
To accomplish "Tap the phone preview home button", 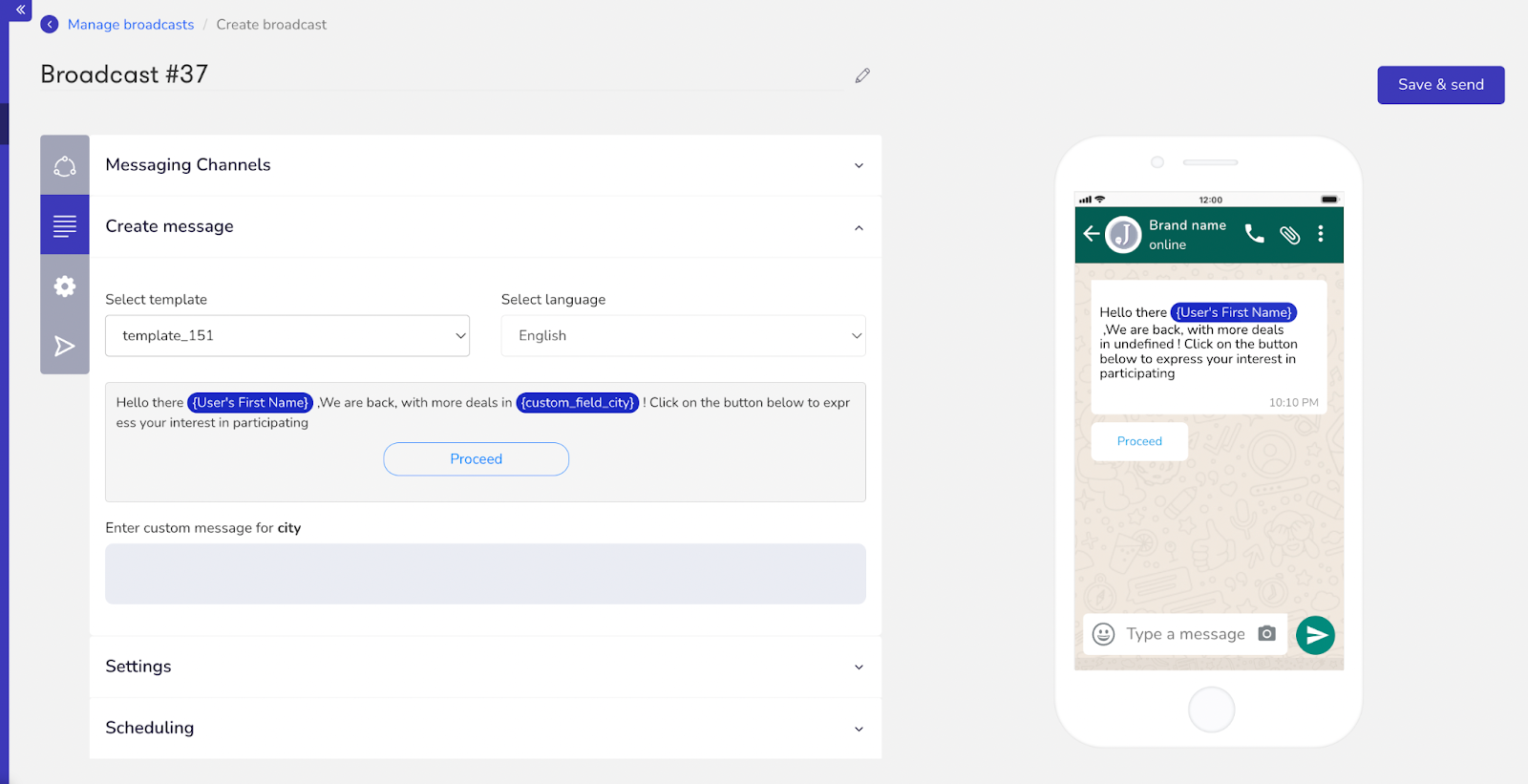I will 1211,710.
